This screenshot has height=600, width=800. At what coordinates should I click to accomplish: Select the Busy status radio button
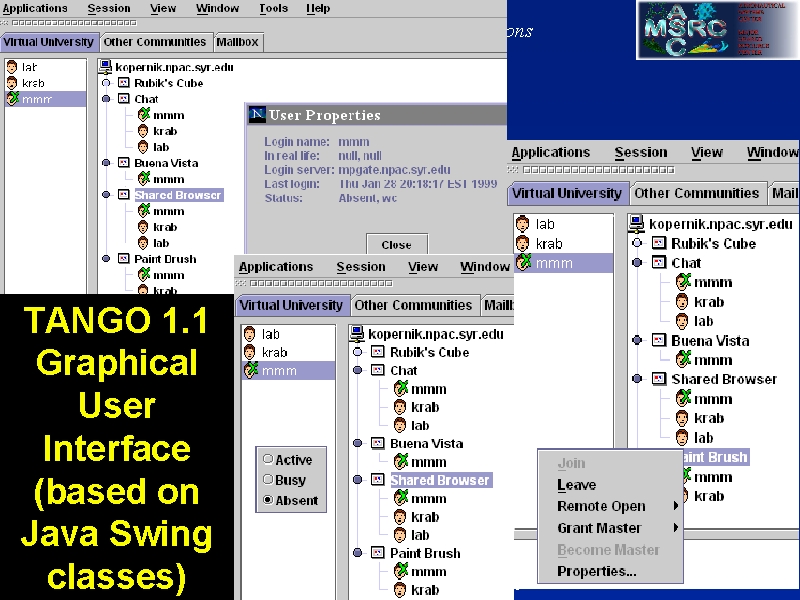268,480
